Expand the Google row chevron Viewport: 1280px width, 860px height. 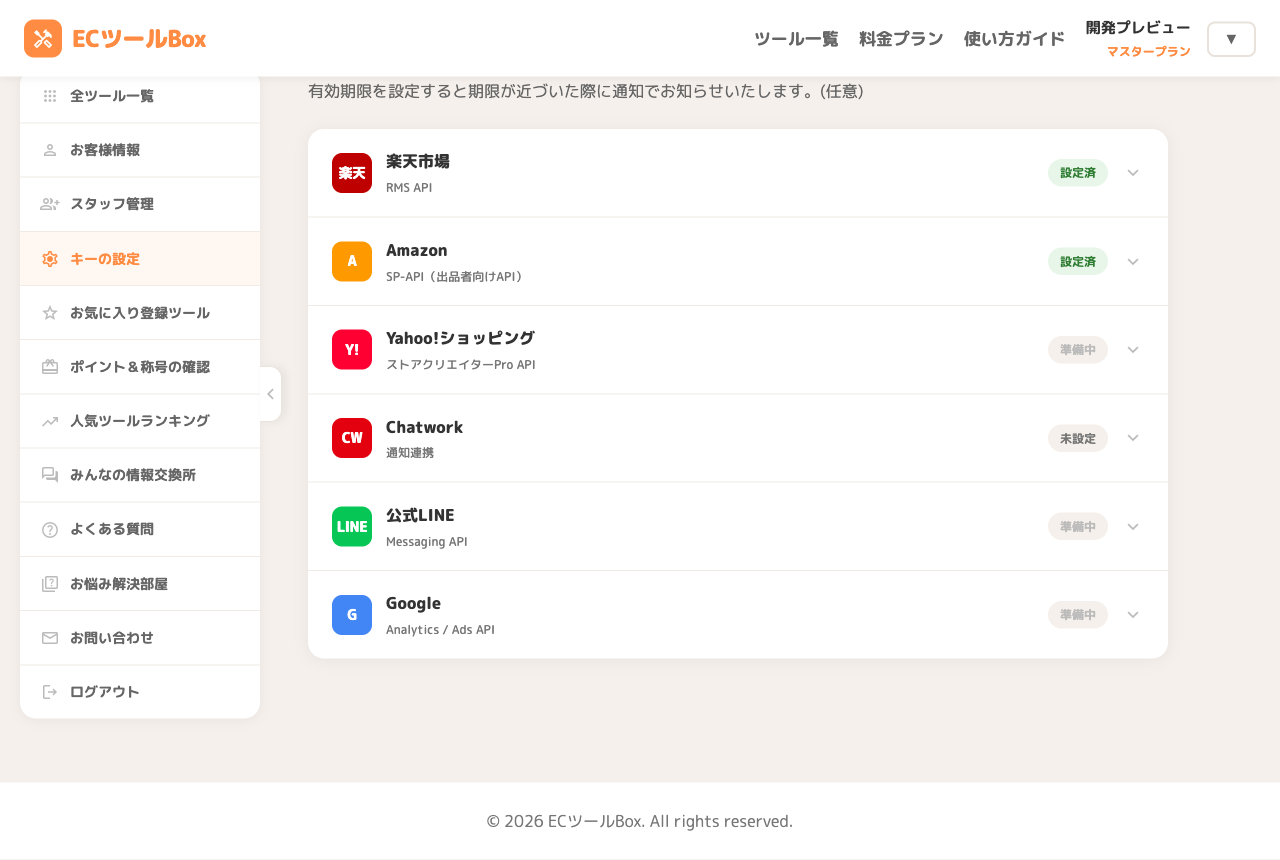[1133, 615]
